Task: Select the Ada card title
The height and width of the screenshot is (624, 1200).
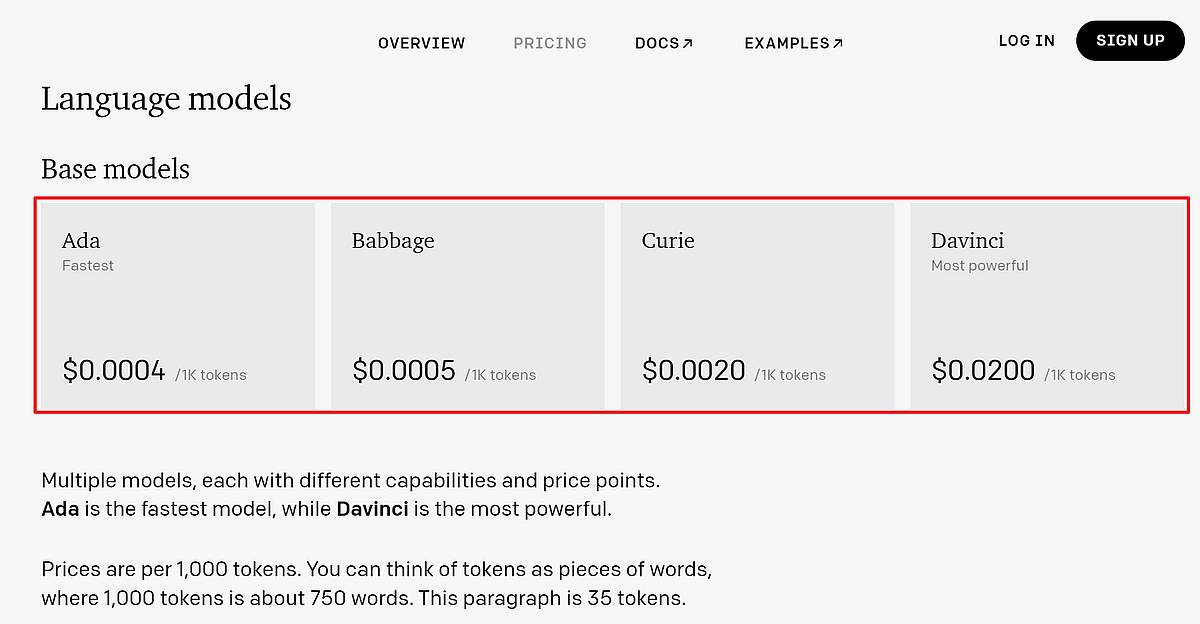Action: (81, 241)
